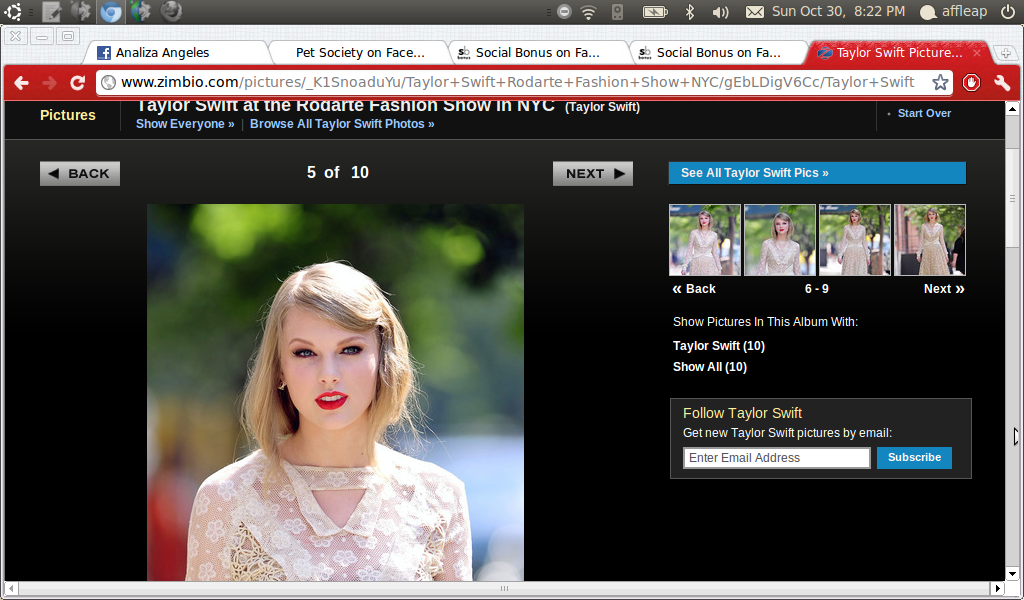Click the Show All (10) link

pyautogui.click(x=710, y=367)
